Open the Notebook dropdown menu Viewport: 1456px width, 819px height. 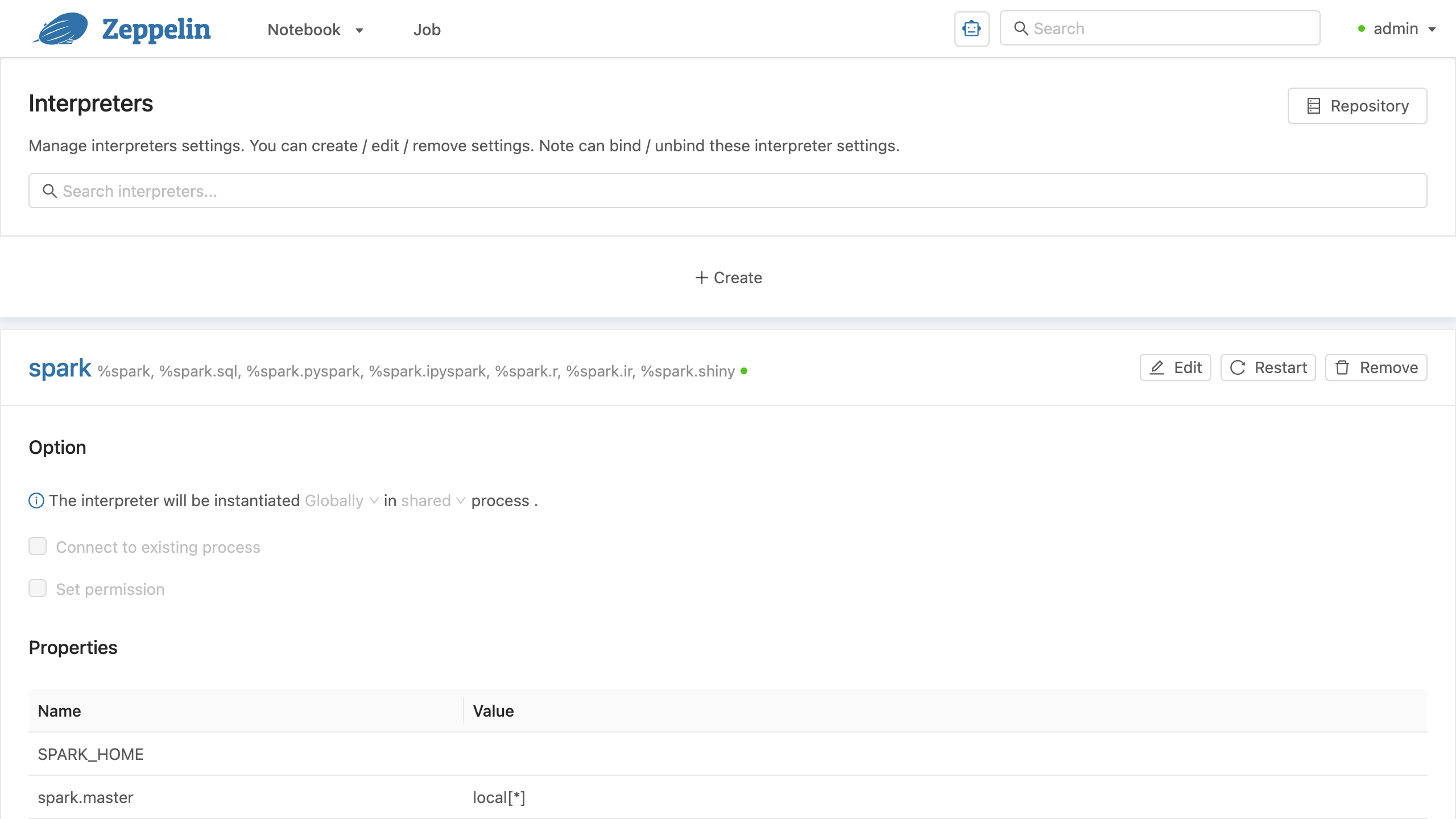315,30
